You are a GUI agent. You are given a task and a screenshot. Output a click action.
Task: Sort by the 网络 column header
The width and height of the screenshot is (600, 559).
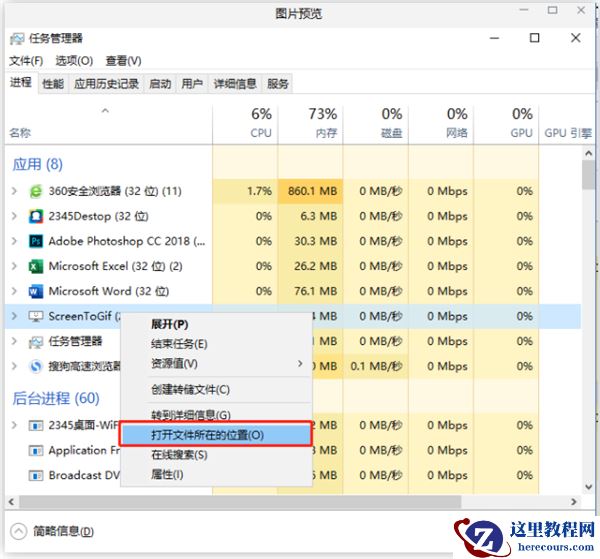click(441, 123)
